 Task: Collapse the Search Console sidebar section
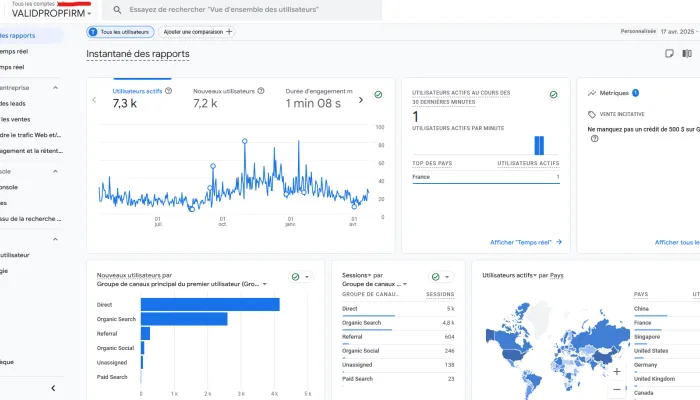[55, 171]
